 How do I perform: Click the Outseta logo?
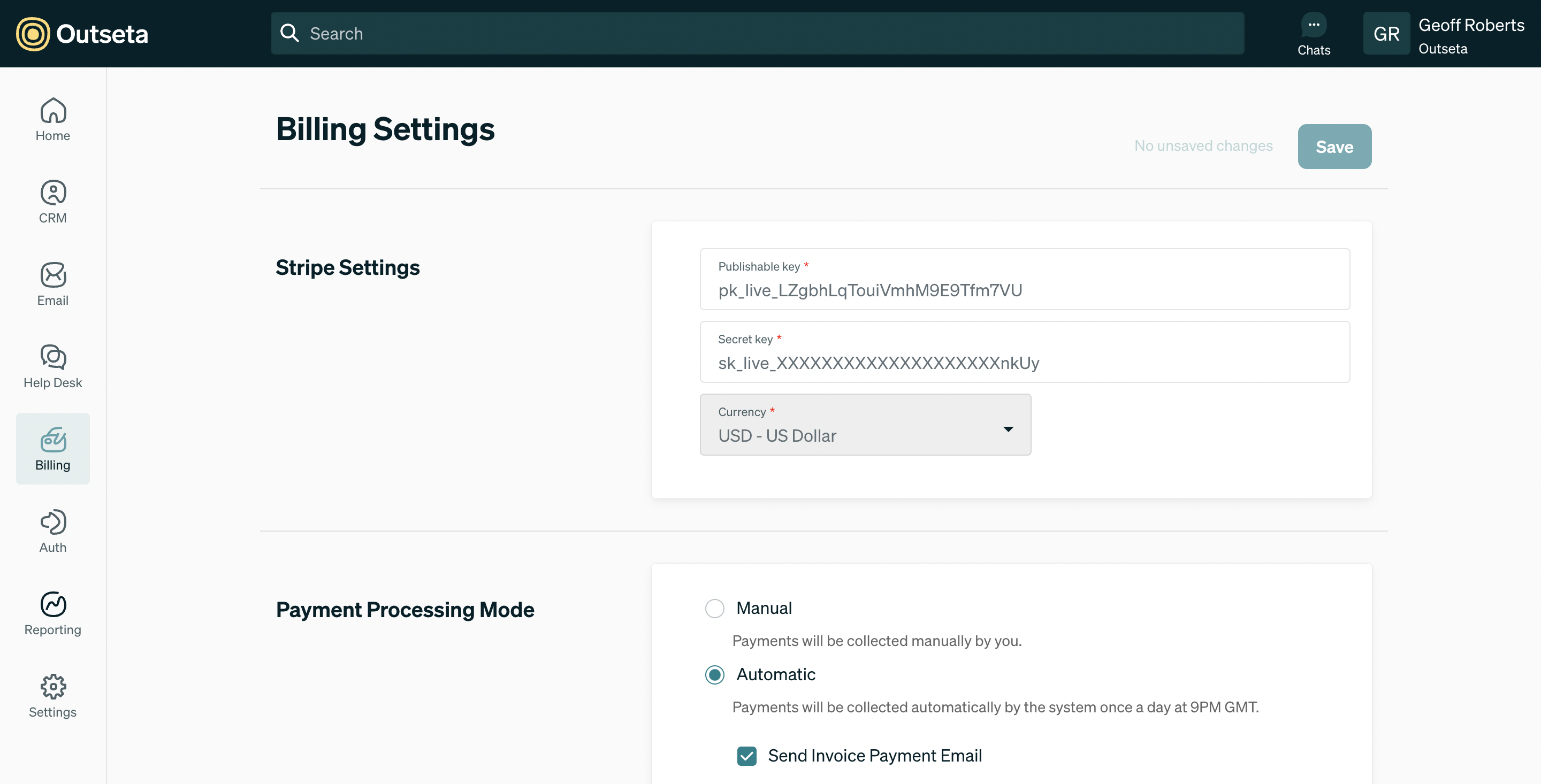pos(81,34)
